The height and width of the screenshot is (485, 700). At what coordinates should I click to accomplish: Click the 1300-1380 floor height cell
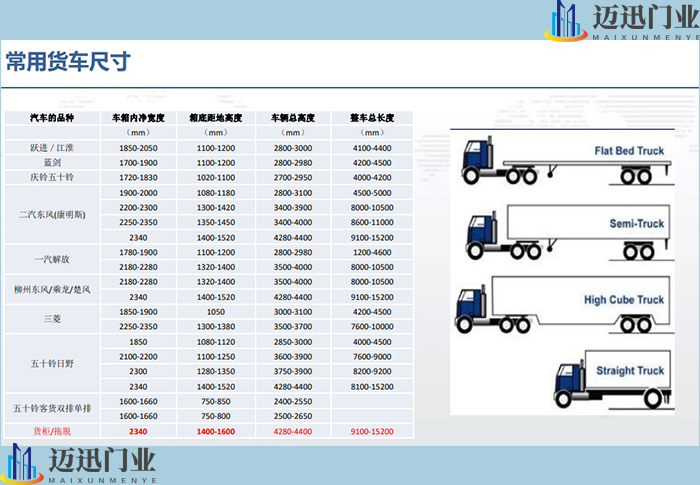tap(216, 326)
